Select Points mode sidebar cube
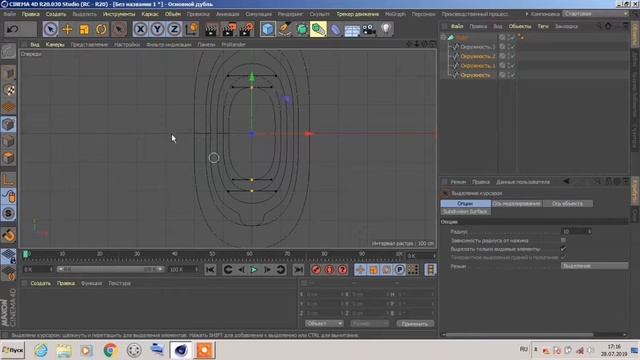The height and width of the screenshot is (360, 640). click(9, 124)
